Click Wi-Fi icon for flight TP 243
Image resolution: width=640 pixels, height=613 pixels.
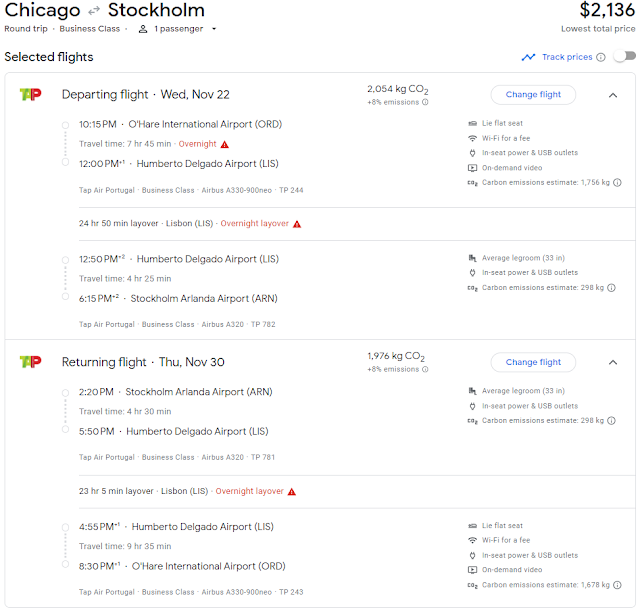pos(472,540)
